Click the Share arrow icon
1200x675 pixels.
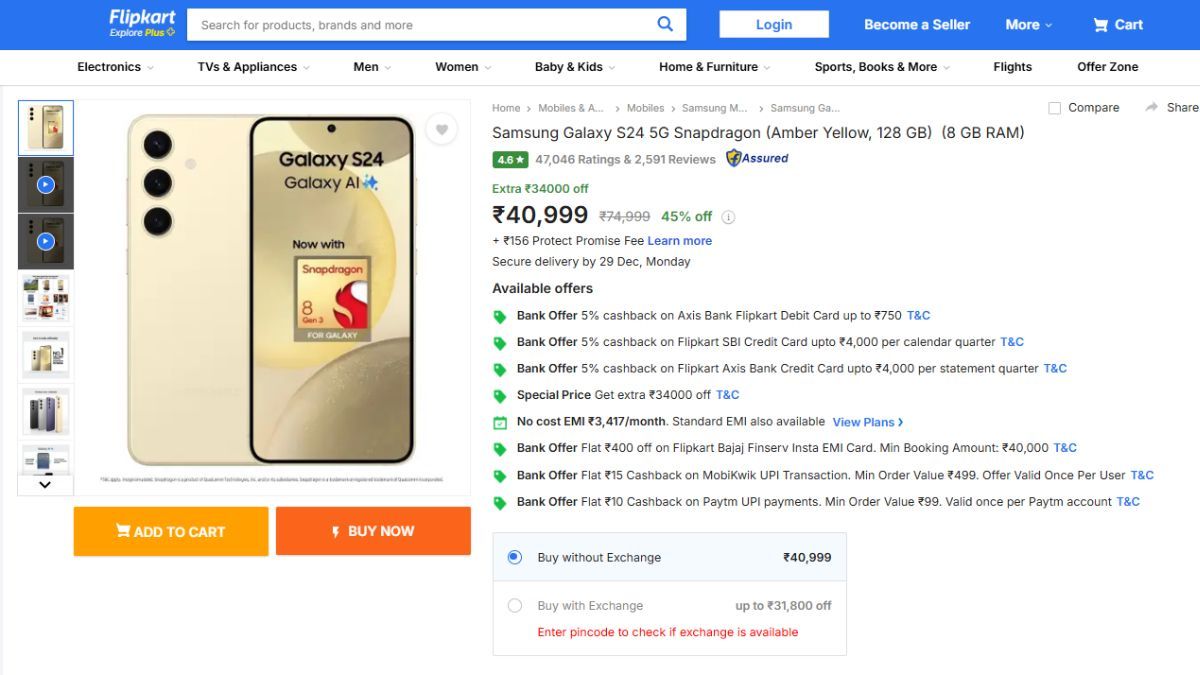[1152, 107]
